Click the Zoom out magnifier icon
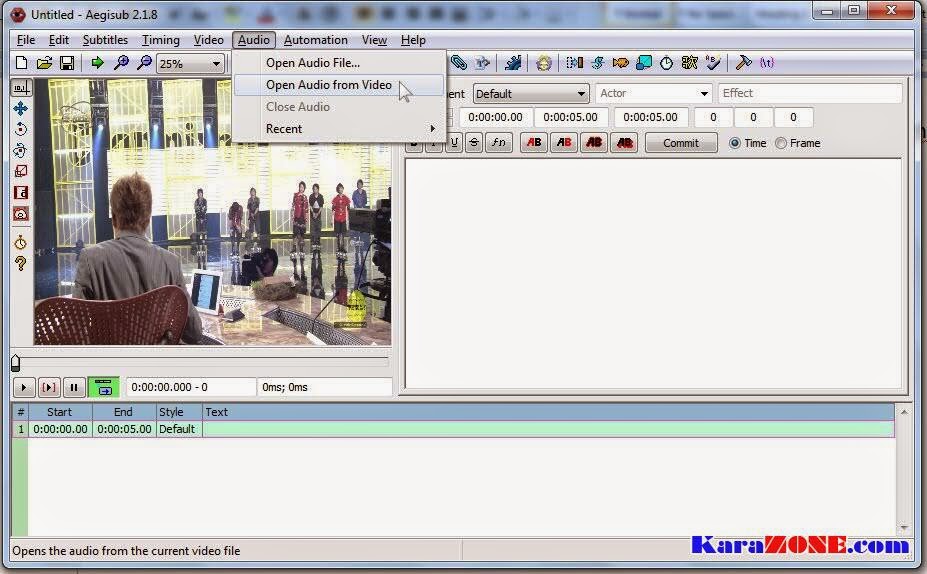Screen dimensions: 927x574 [x=144, y=63]
